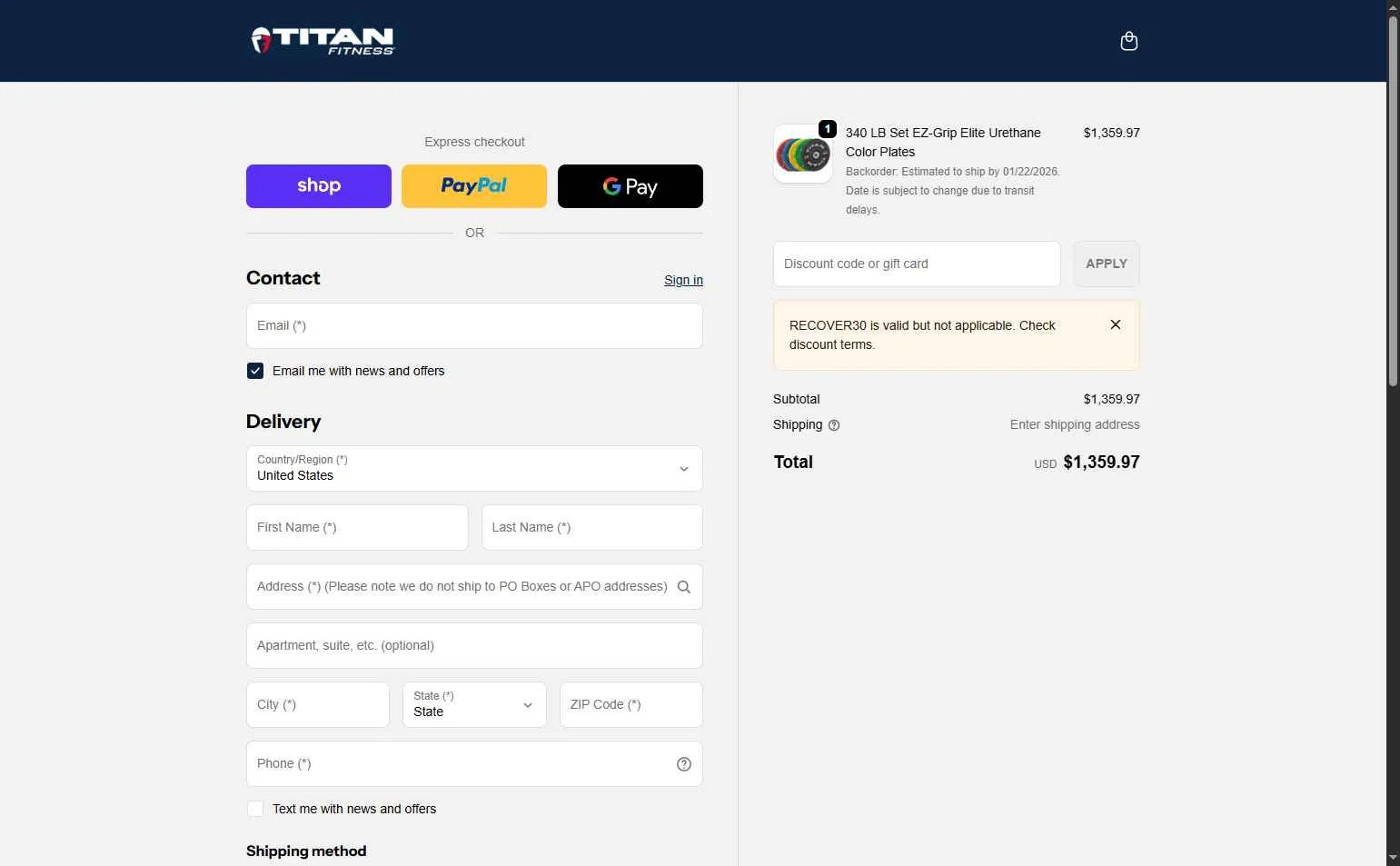Open the State dropdown
1400x866 pixels.
474,705
